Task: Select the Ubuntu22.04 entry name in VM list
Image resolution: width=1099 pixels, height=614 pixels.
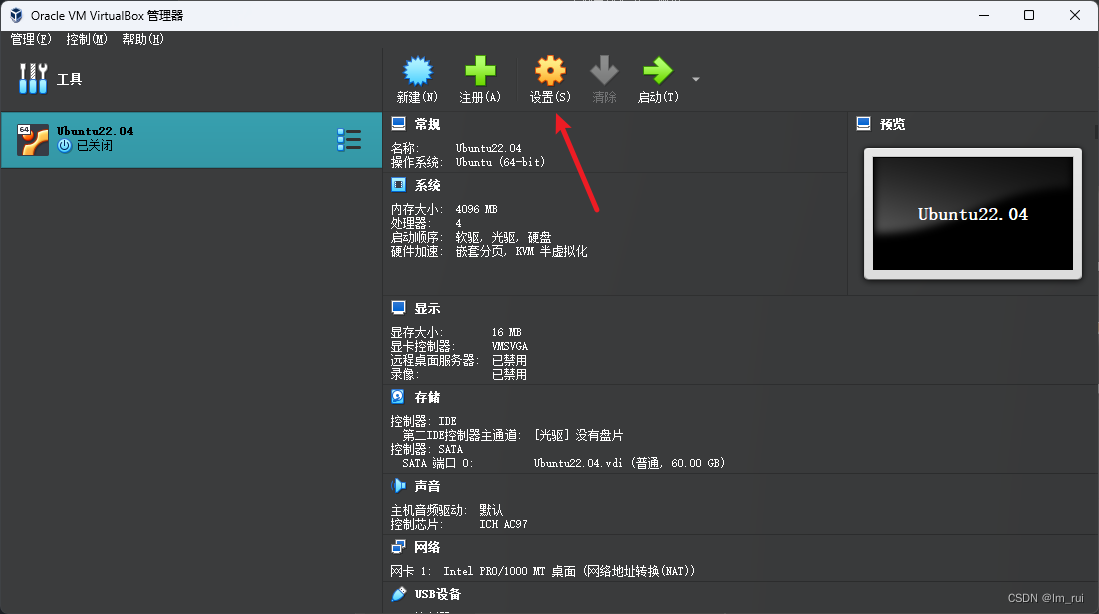Action: [95, 131]
